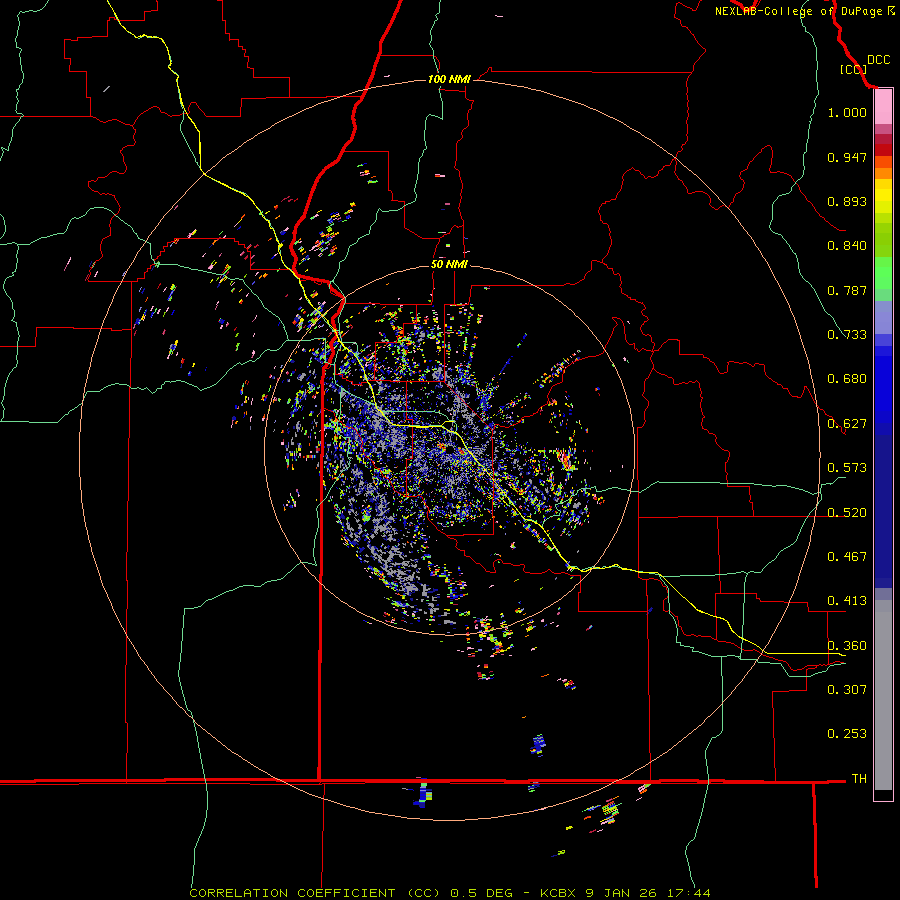Click the Correlation Coefficient KCBX caption
900x900 pixels.
coord(450,893)
